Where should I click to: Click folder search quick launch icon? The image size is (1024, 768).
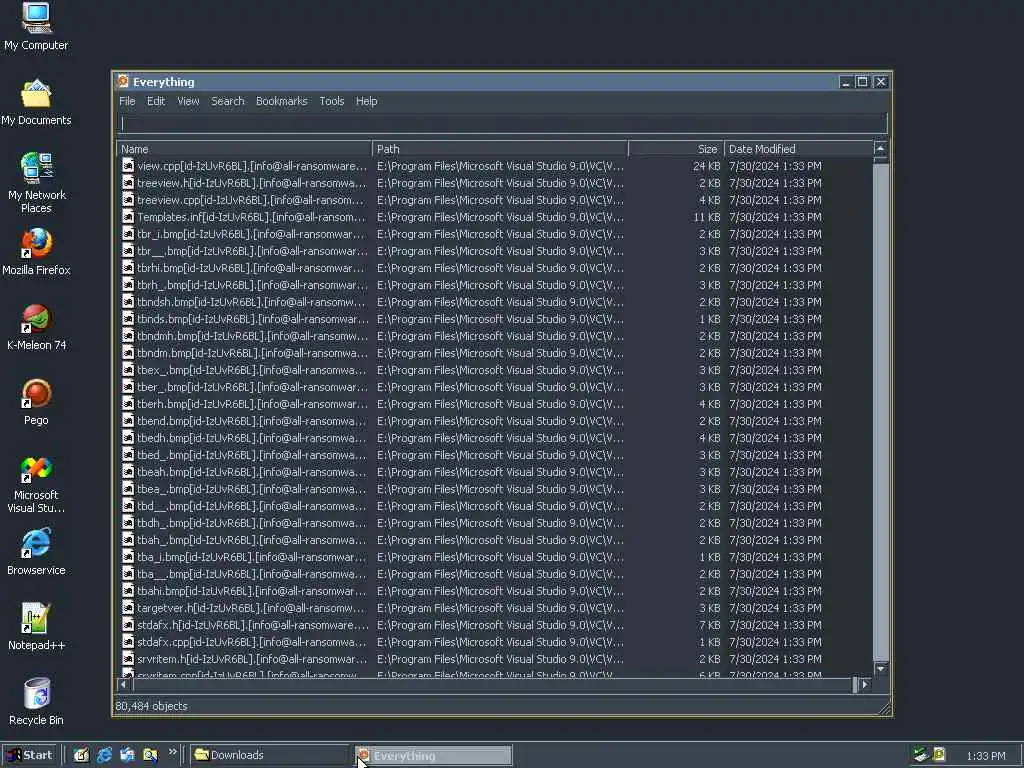(150, 755)
